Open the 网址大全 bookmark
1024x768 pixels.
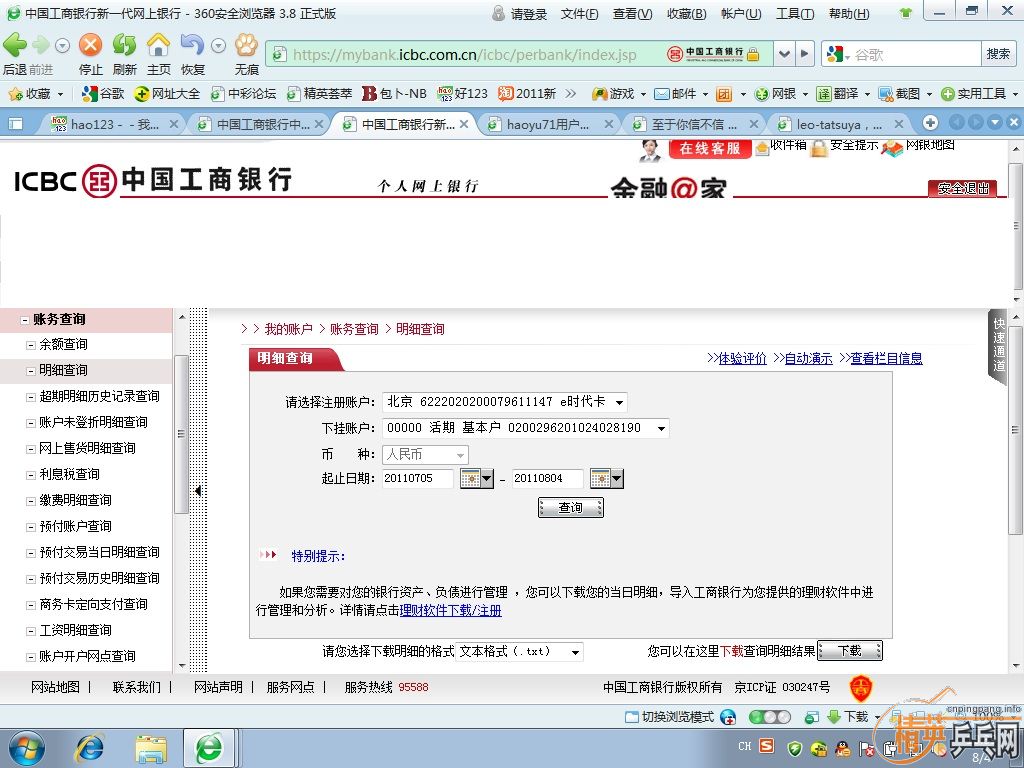point(167,94)
